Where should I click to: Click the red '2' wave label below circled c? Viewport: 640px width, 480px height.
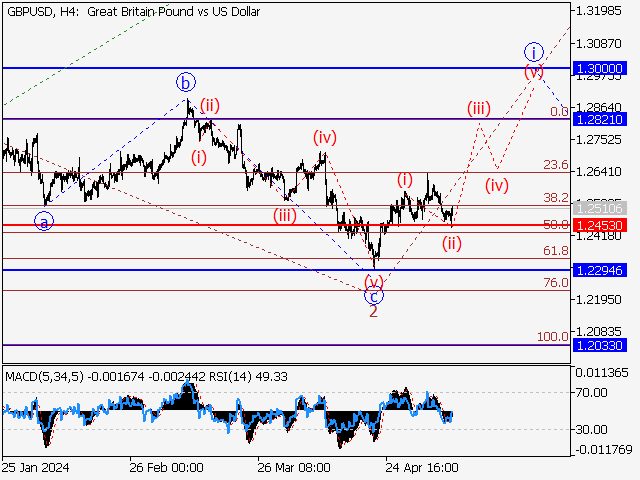pyautogui.click(x=373, y=312)
